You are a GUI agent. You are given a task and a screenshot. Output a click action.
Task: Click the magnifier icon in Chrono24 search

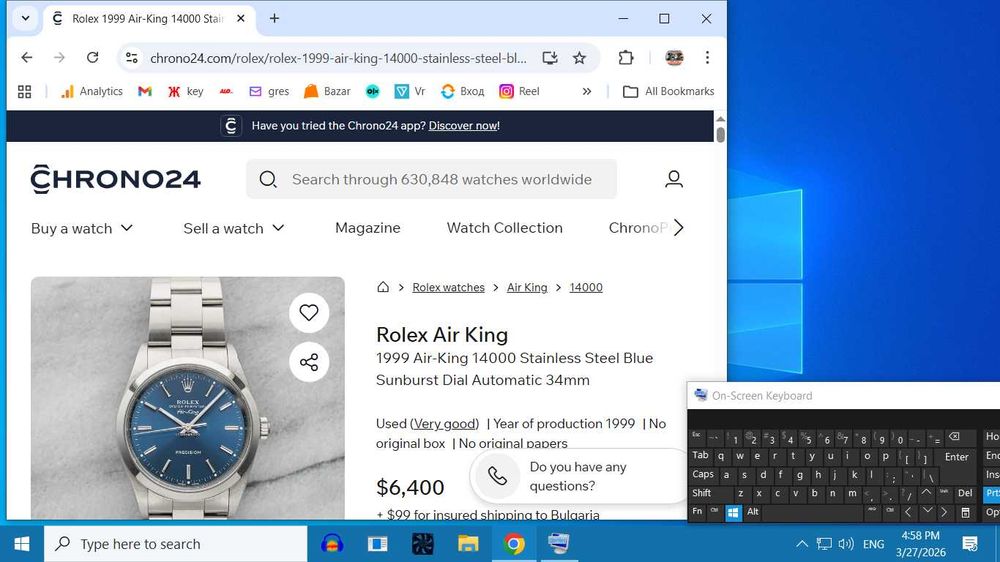click(x=268, y=179)
